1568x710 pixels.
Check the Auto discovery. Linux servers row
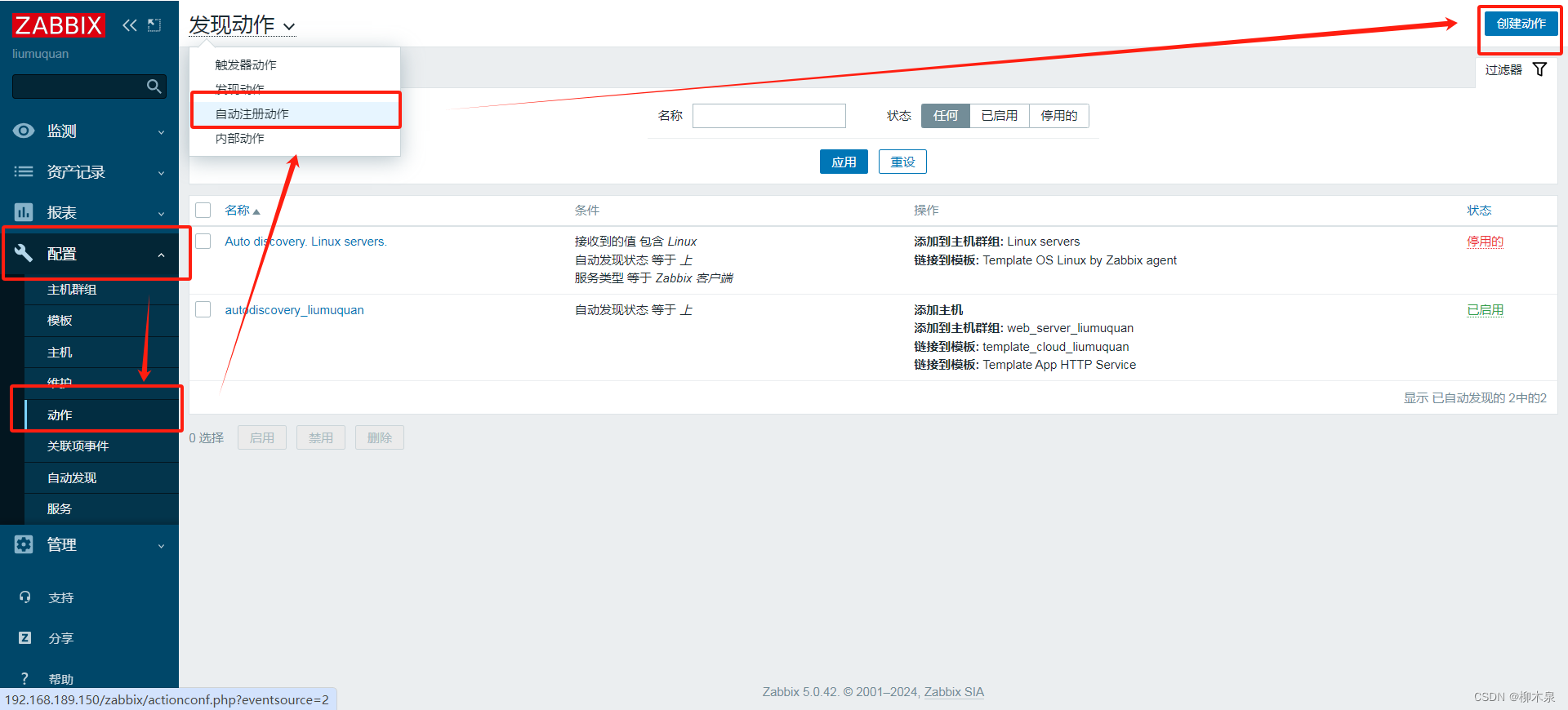203,242
